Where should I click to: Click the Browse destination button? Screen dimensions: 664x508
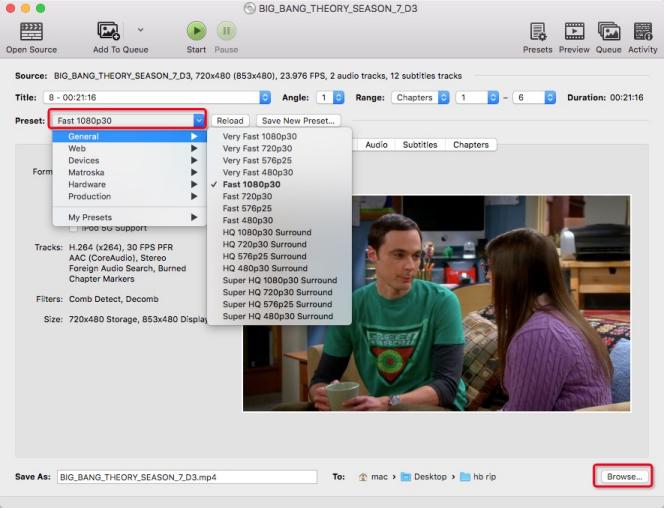tap(623, 477)
